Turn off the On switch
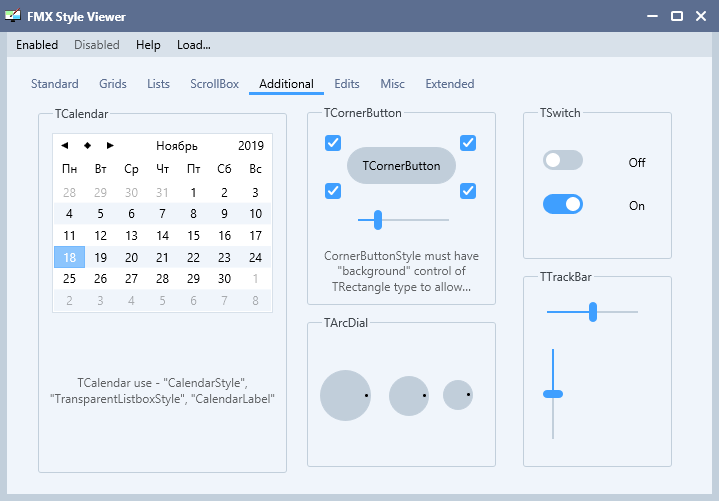 [563, 204]
